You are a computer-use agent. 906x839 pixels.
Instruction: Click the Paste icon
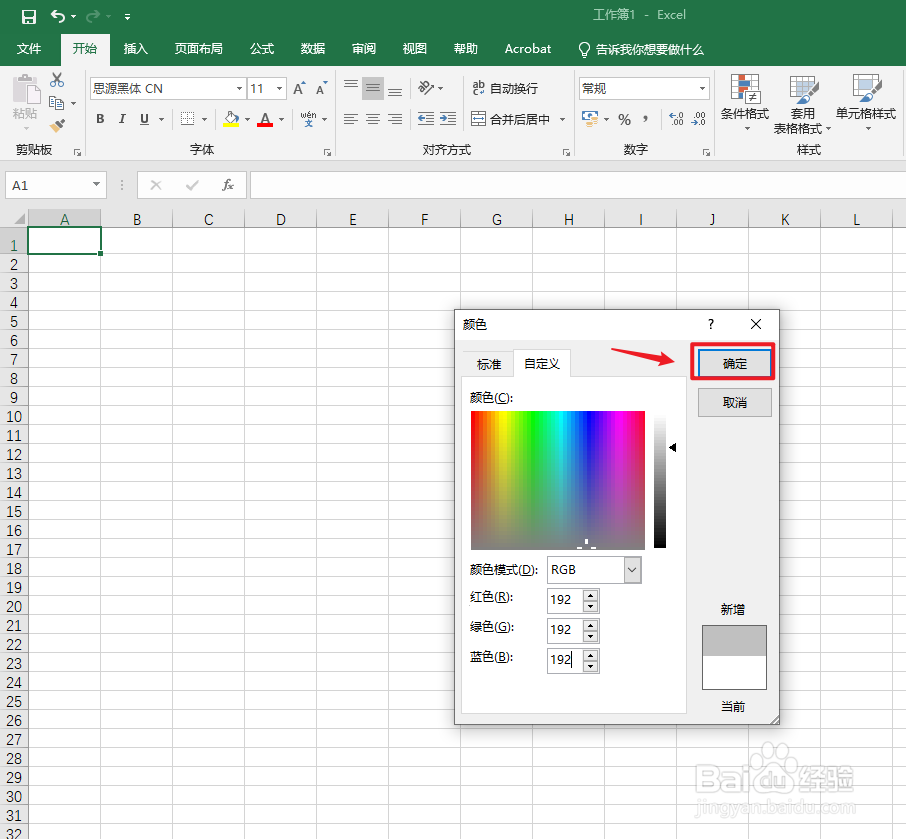click(x=25, y=90)
